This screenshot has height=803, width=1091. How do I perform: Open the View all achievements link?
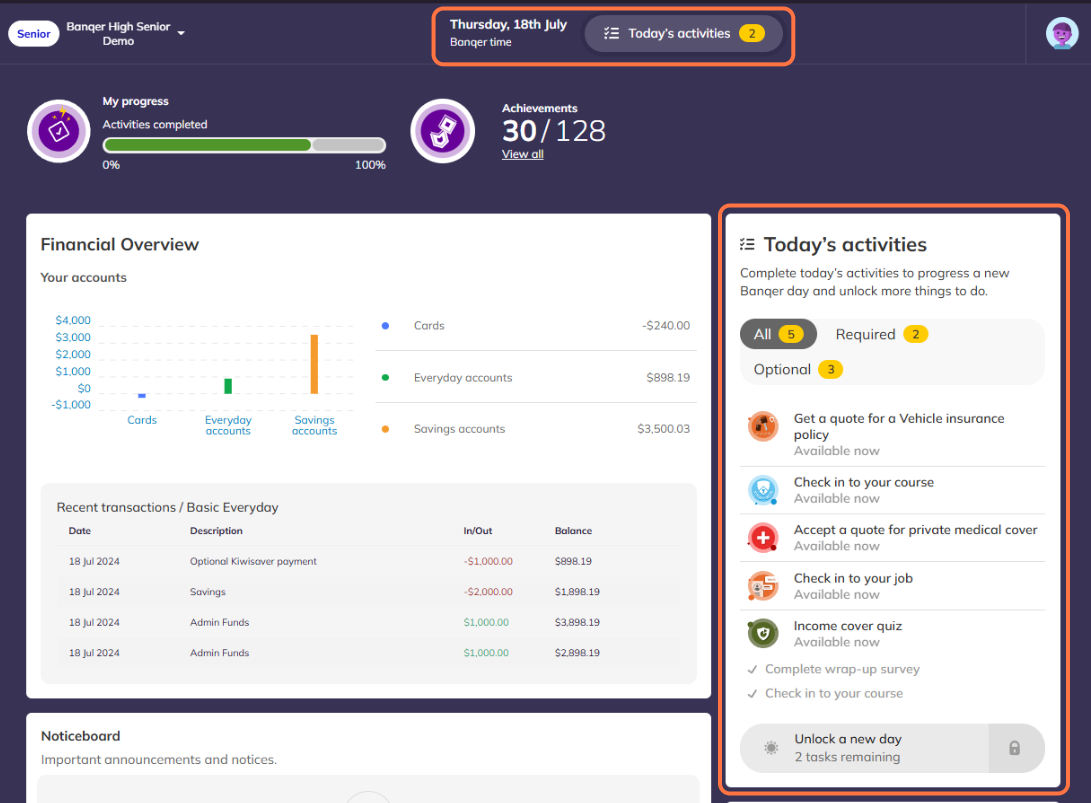(x=522, y=154)
